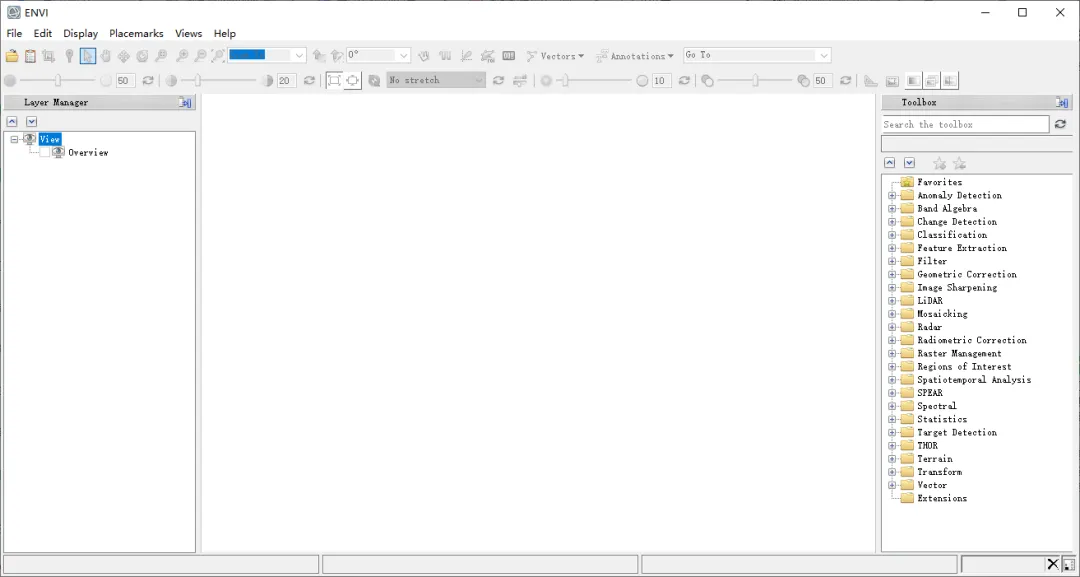Toggle the View Swipe button

(x=949, y=81)
